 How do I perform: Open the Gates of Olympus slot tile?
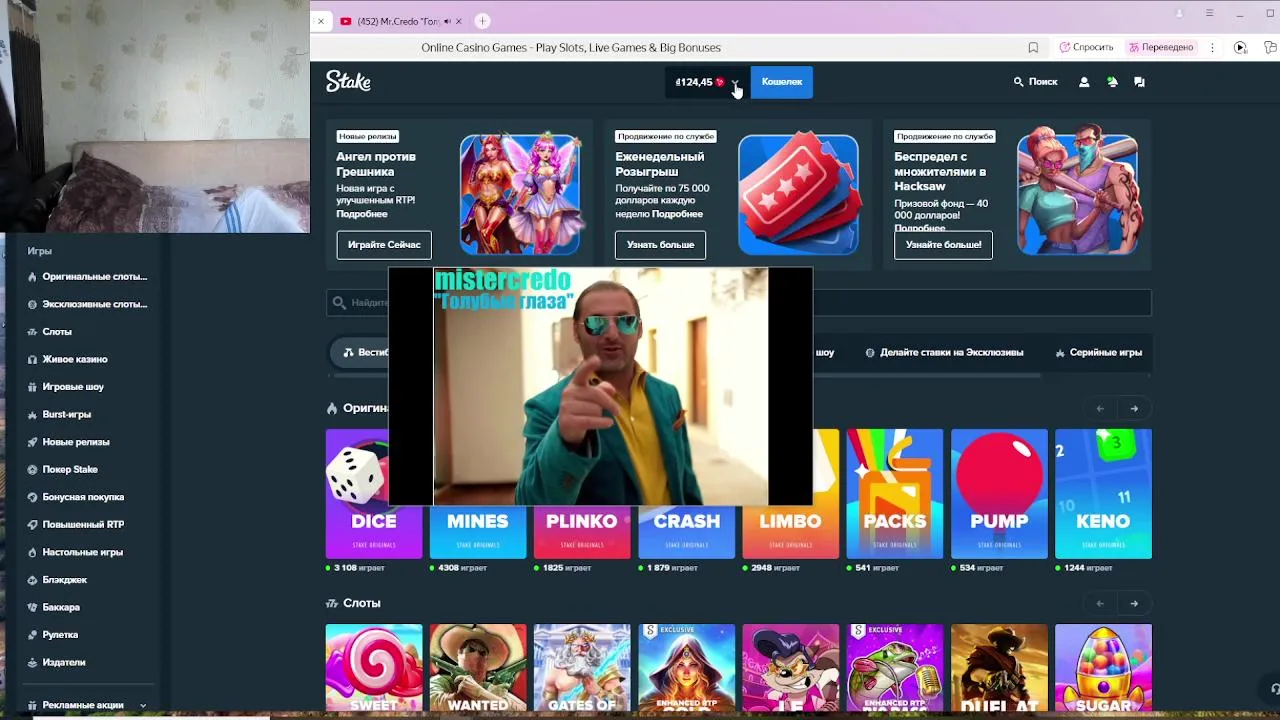pos(582,668)
